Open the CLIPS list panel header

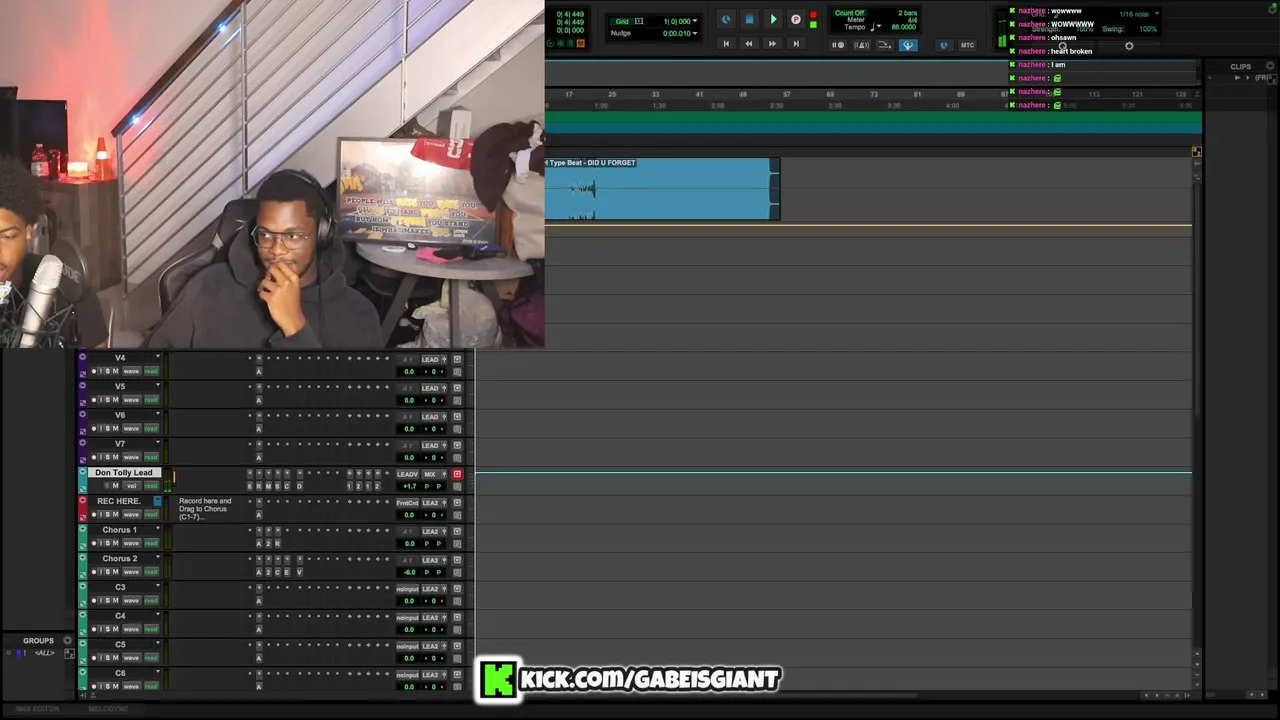click(x=1240, y=67)
